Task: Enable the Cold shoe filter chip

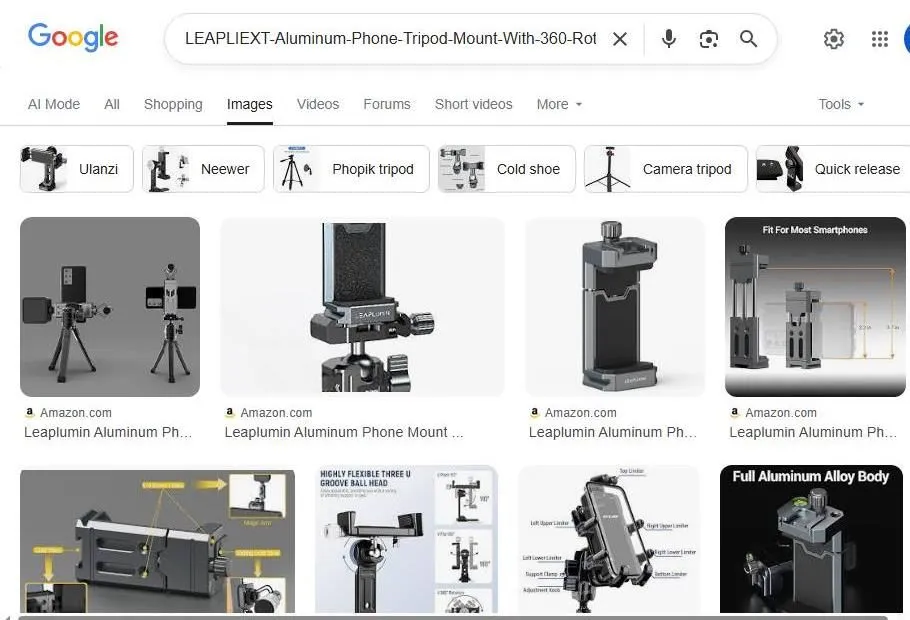Action: [505, 168]
